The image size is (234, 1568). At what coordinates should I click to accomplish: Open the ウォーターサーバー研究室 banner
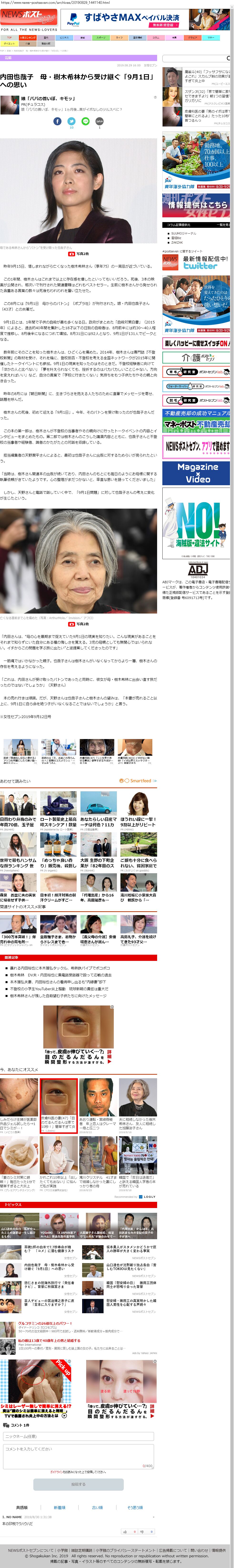tap(196, 386)
